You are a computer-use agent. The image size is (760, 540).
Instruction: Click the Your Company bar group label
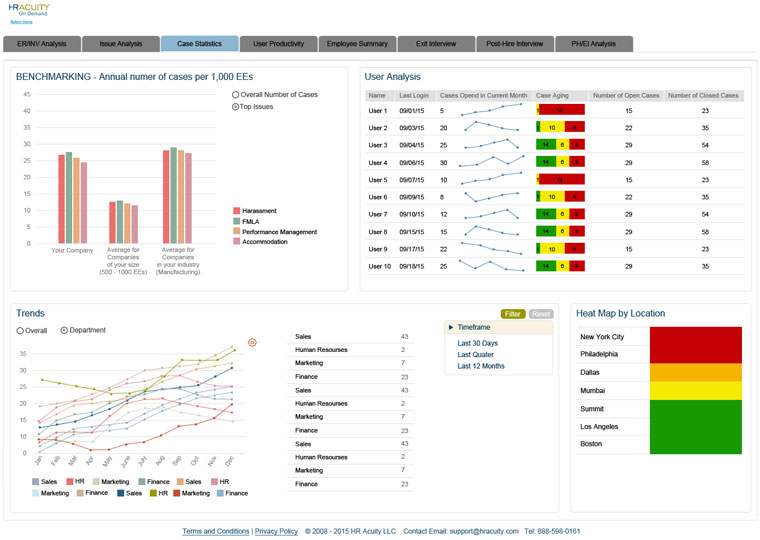tap(72, 251)
